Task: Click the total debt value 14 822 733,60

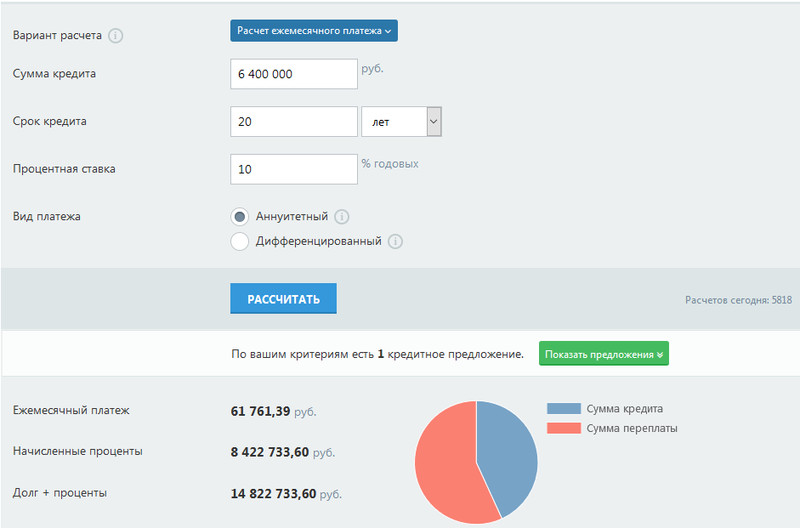Action: pos(273,493)
